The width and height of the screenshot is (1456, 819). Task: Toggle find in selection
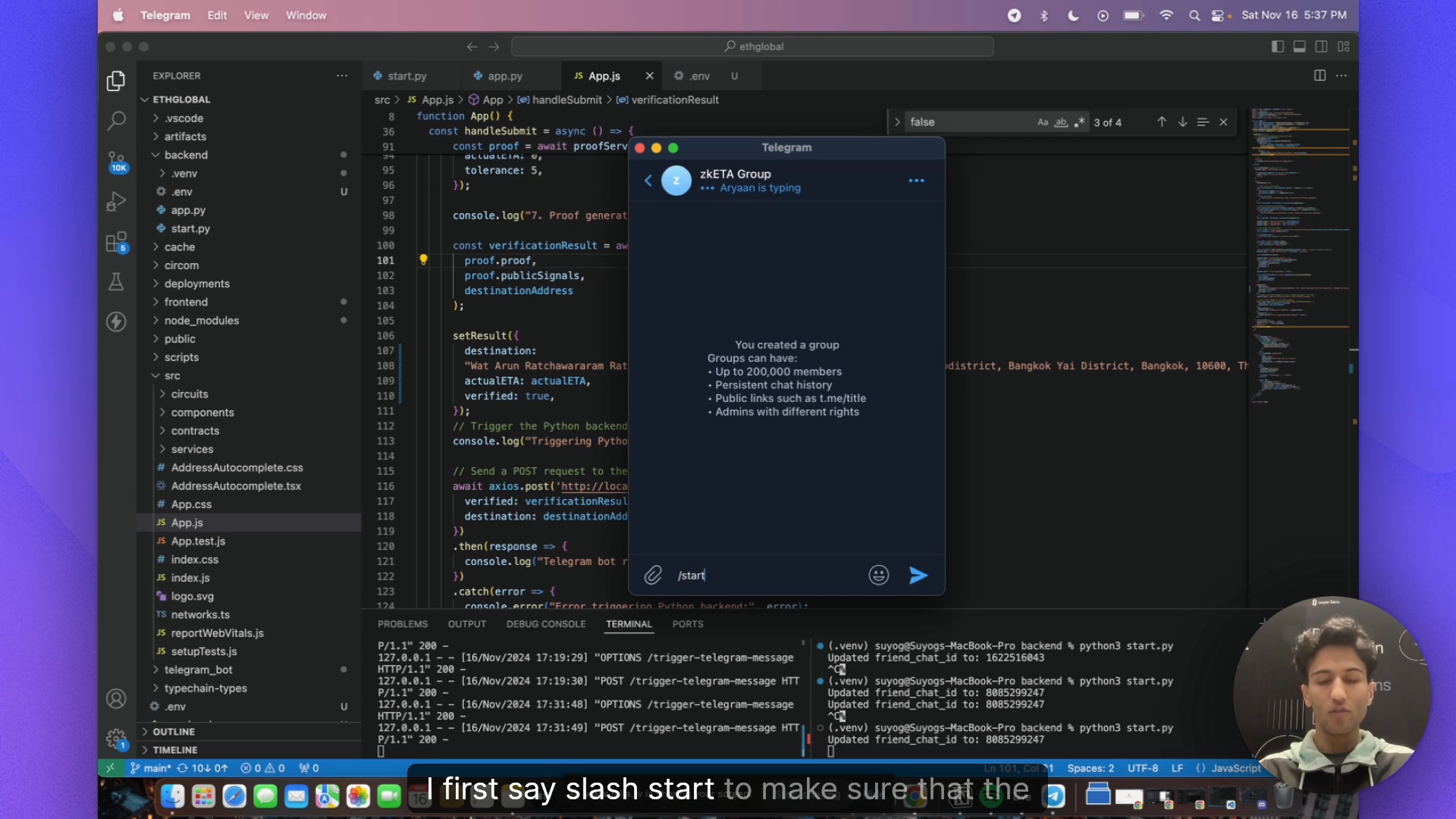tap(1203, 122)
